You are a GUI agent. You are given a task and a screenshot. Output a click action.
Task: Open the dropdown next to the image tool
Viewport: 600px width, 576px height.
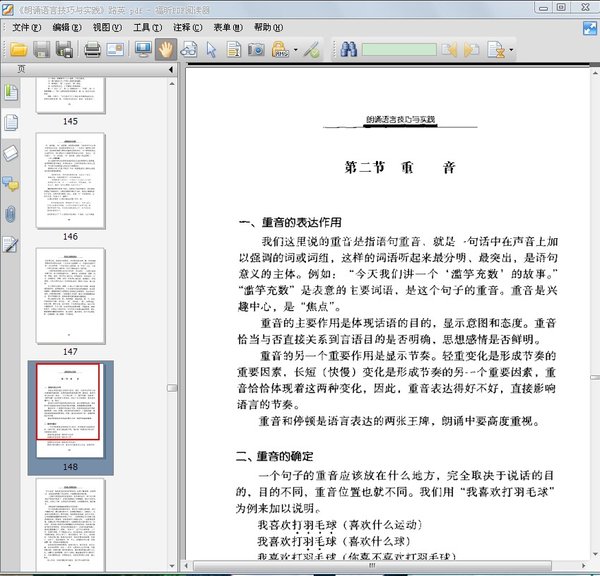[294, 49]
